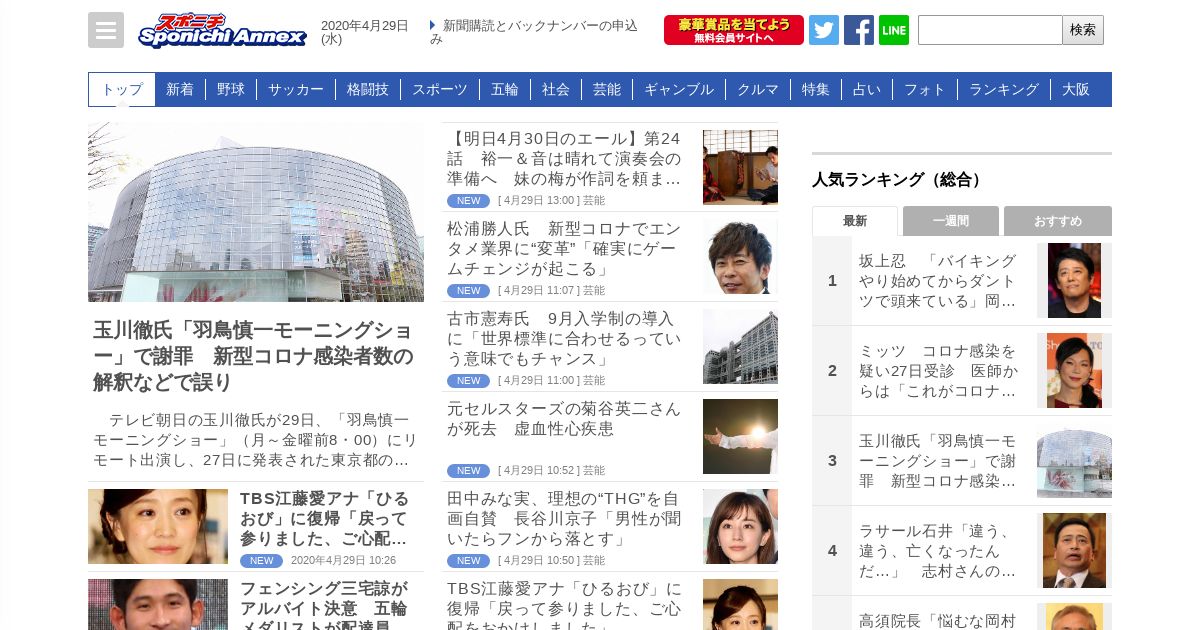The width and height of the screenshot is (1200, 630).
Task: Open headline 玉川徹氏「羽鳥慎一モーニングショー」で謝罪
Action: pyautogui.click(x=253, y=356)
